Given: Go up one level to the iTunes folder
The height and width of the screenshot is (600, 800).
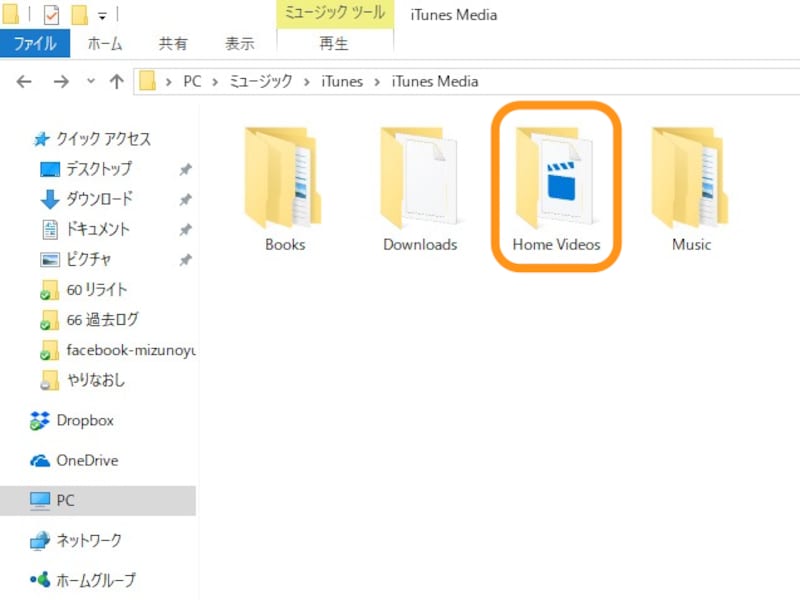Looking at the screenshot, I should pyautogui.click(x=115, y=81).
